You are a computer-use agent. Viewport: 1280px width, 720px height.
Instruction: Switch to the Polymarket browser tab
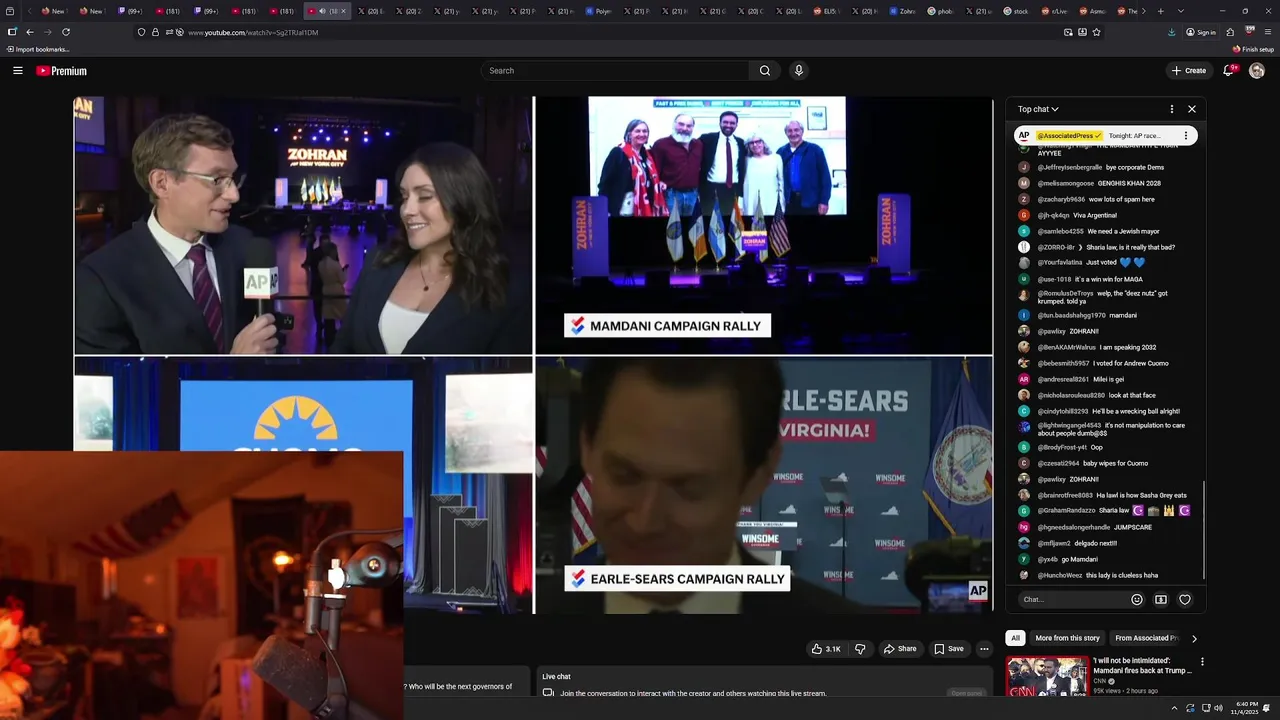tap(600, 11)
